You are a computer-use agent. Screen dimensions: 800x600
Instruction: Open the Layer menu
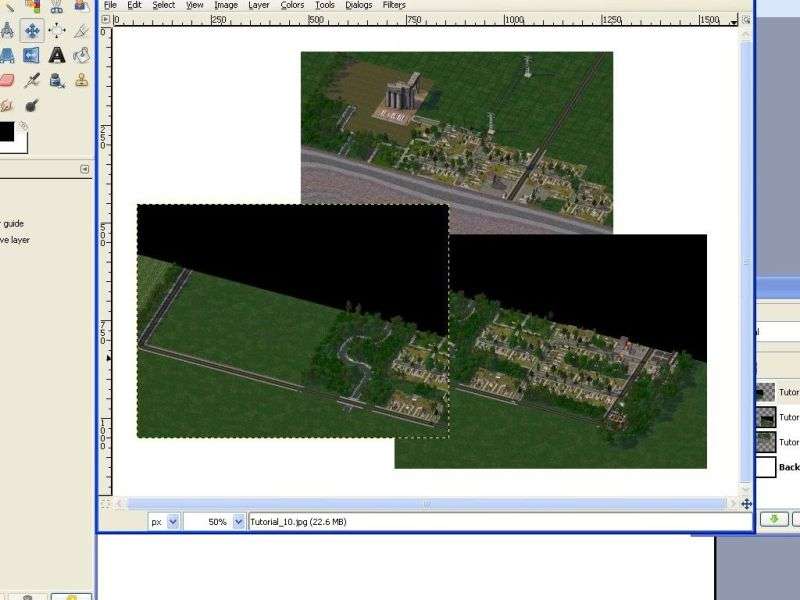point(258,5)
